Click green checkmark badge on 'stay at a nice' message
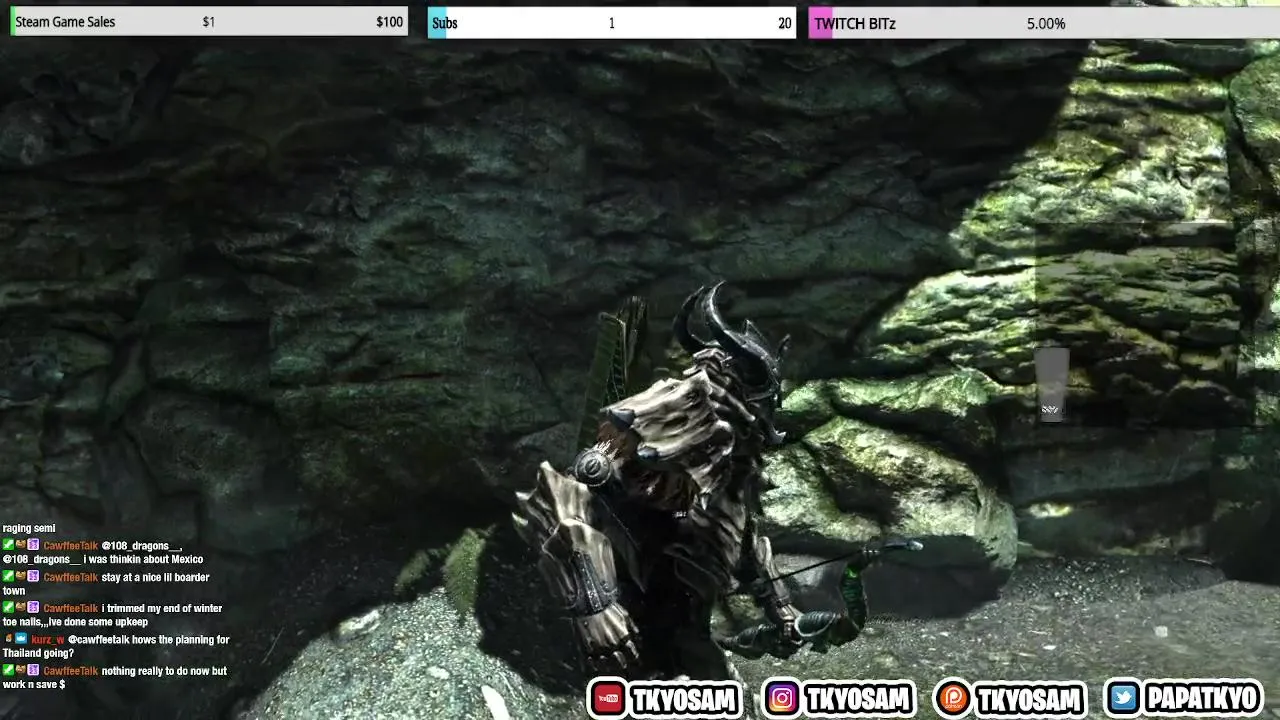The width and height of the screenshot is (1280, 720). click(8, 577)
